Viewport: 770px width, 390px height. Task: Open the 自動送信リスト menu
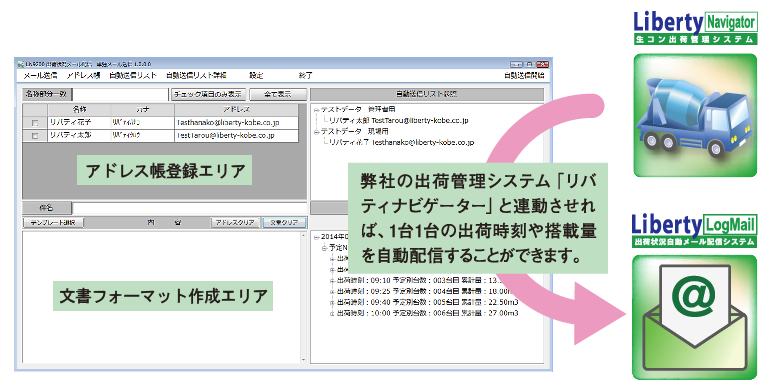(133, 76)
